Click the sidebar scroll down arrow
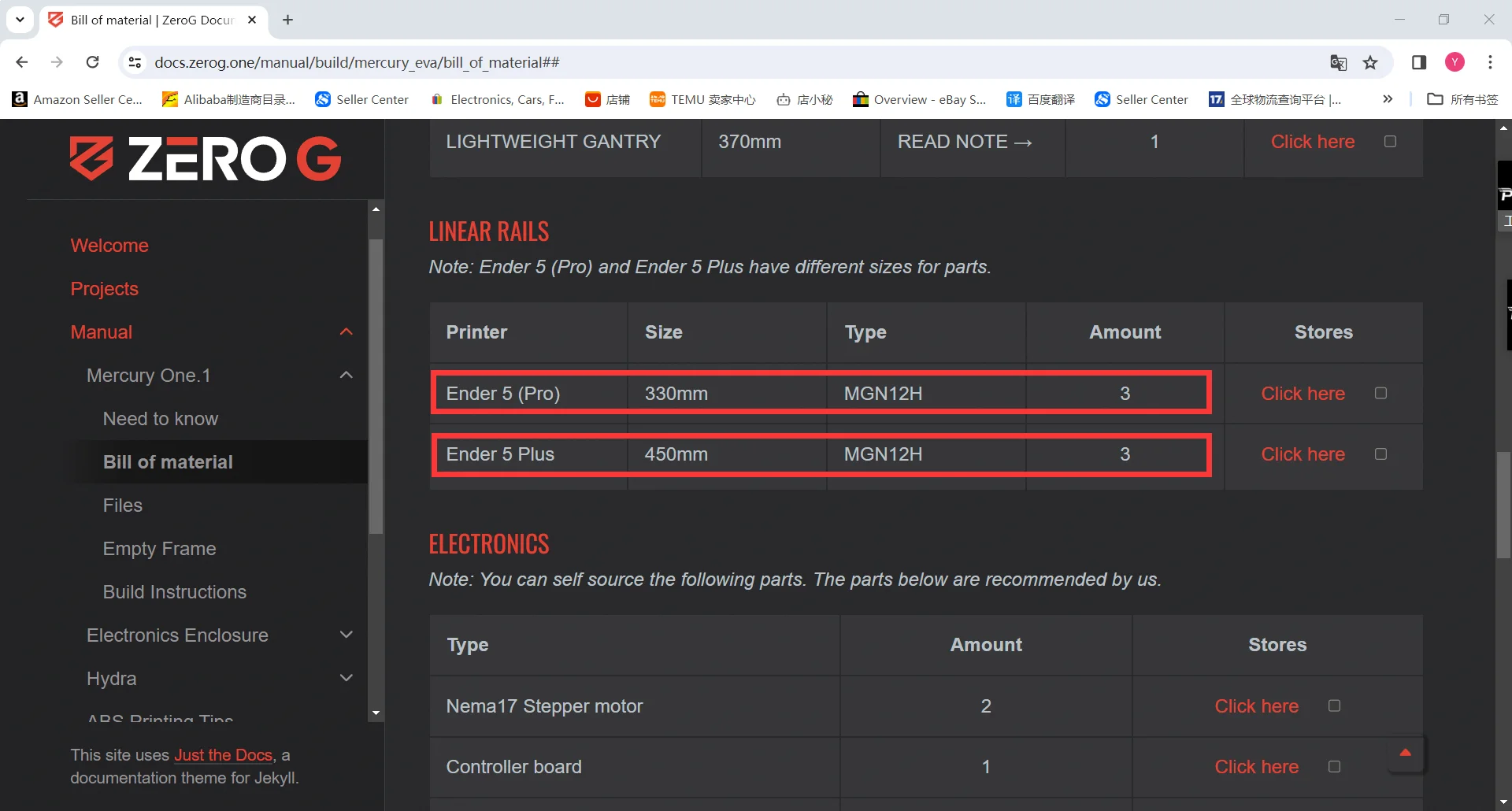Image resolution: width=1512 pixels, height=811 pixels. (376, 713)
